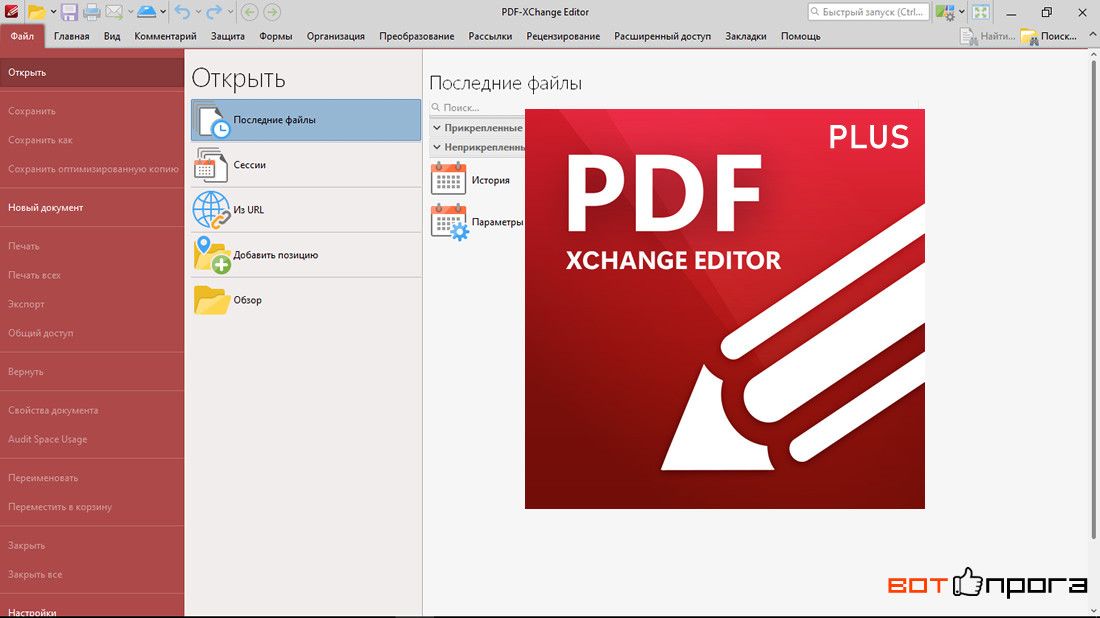Open the Файл tab
The image size is (1100, 618).
pos(22,36)
